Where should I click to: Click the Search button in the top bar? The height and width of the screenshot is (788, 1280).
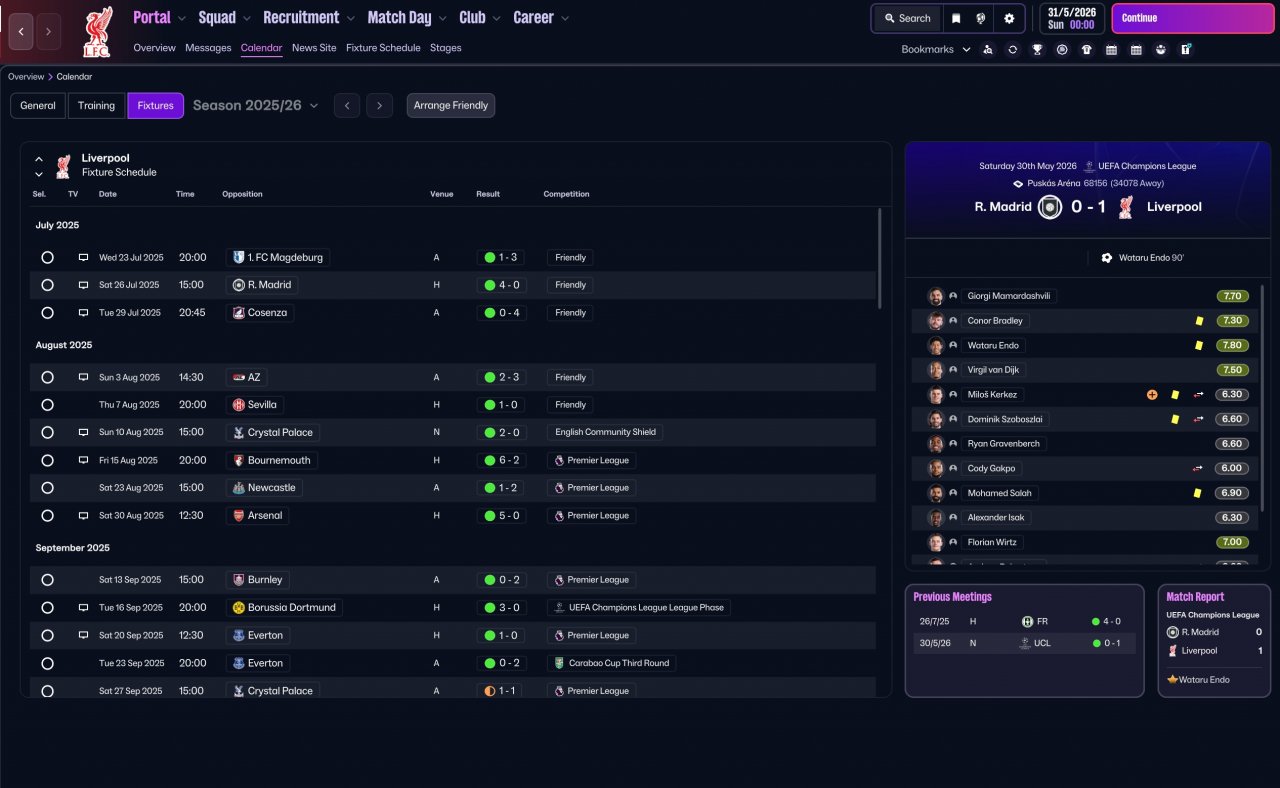[x=907, y=18]
